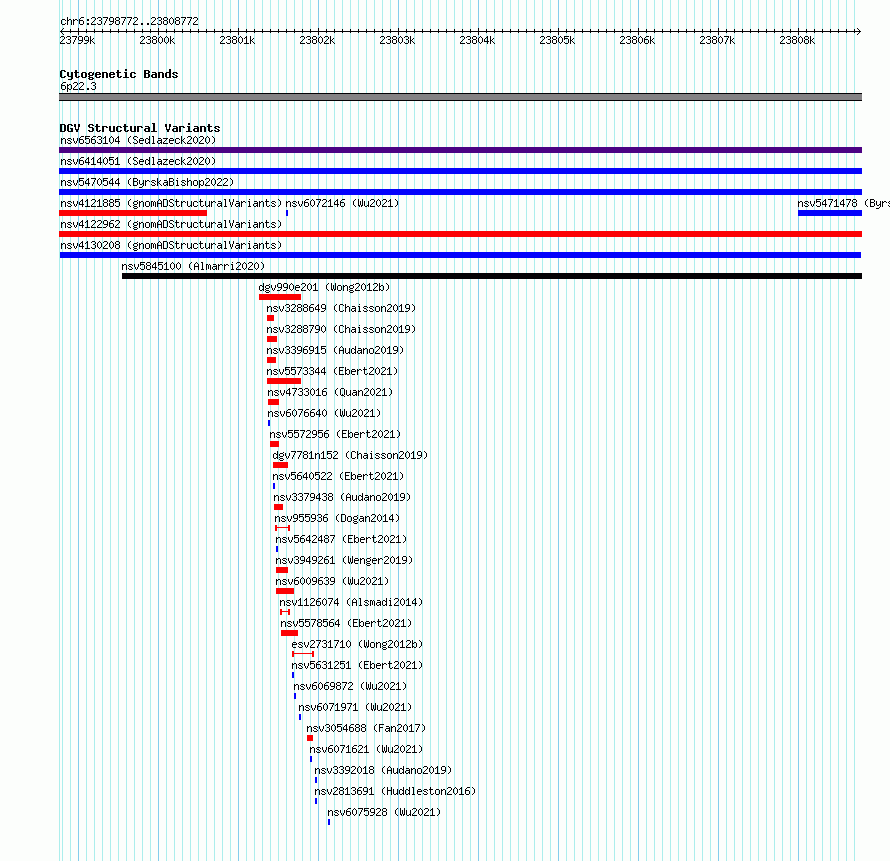The image size is (890, 861).
Task: Click nsv3054688 (Fan2017) label
Action: click(x=366, y=728)
